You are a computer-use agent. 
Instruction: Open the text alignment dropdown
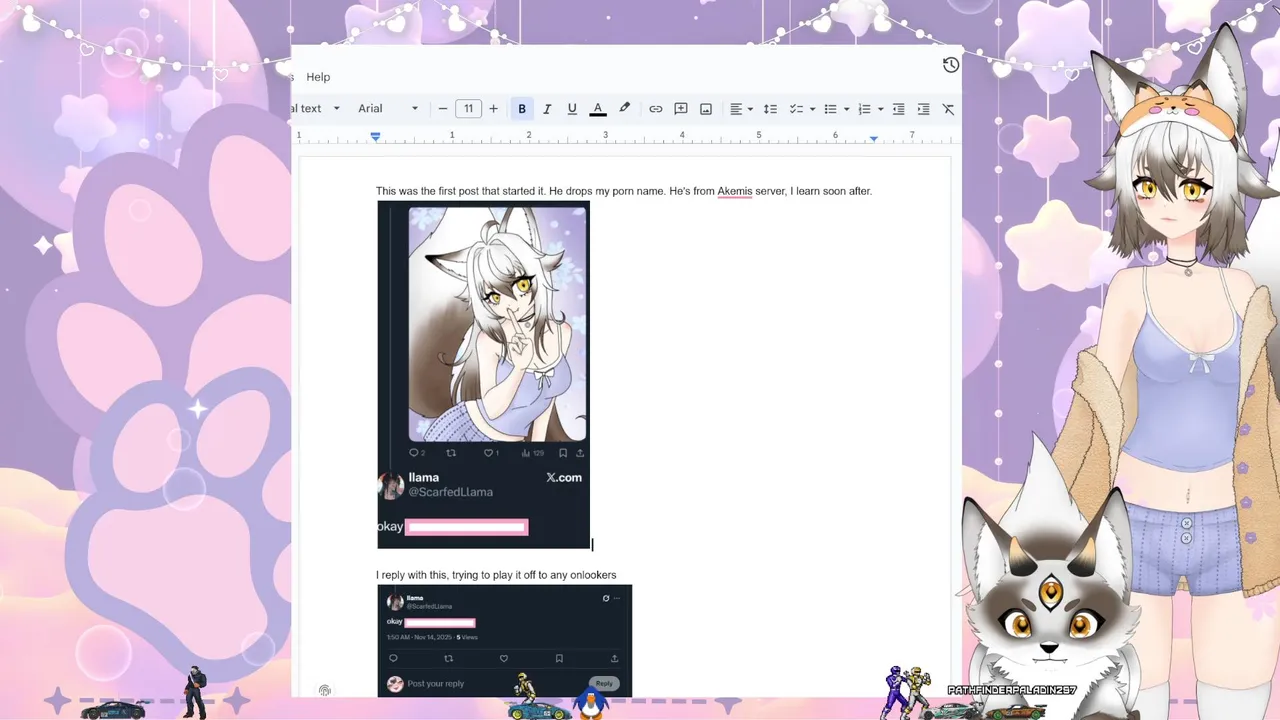741,109
